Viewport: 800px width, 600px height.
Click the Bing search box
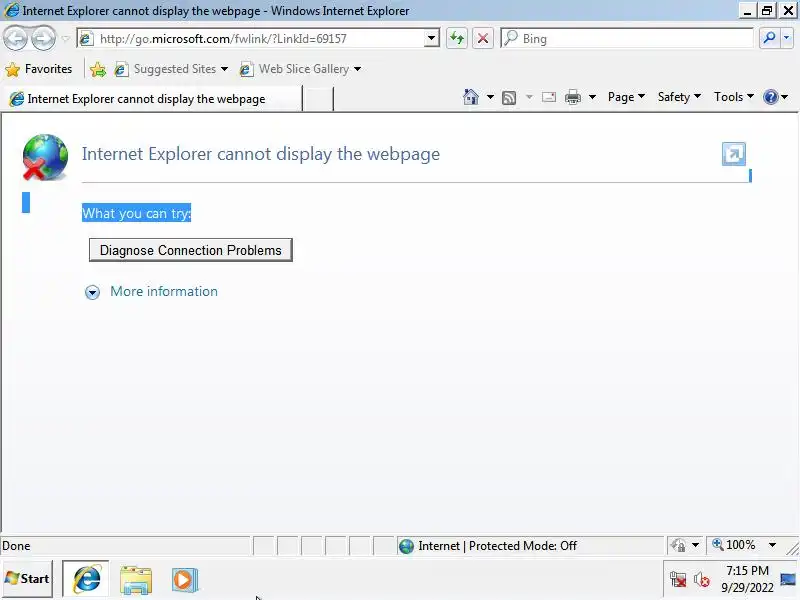[x=627, y=39]
